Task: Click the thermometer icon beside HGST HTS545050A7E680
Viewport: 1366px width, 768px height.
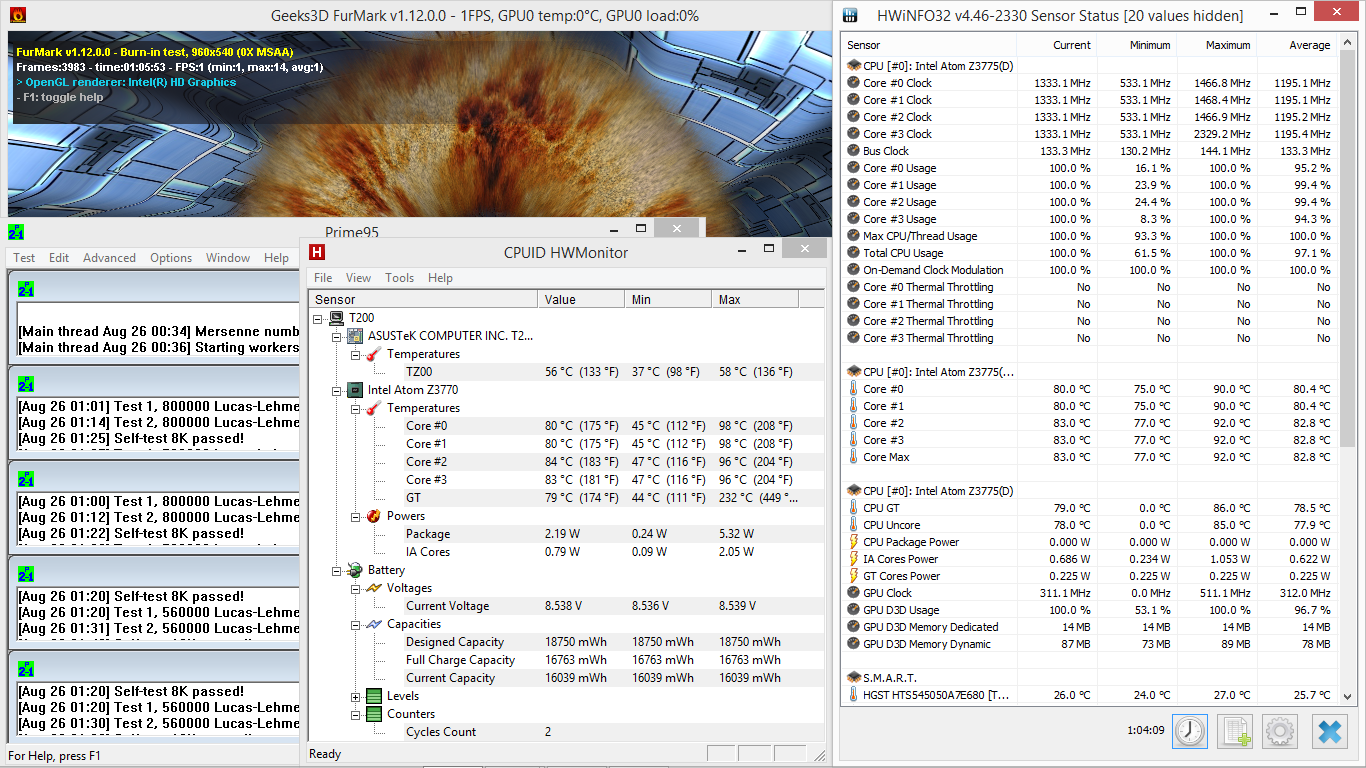Action: 854,694
